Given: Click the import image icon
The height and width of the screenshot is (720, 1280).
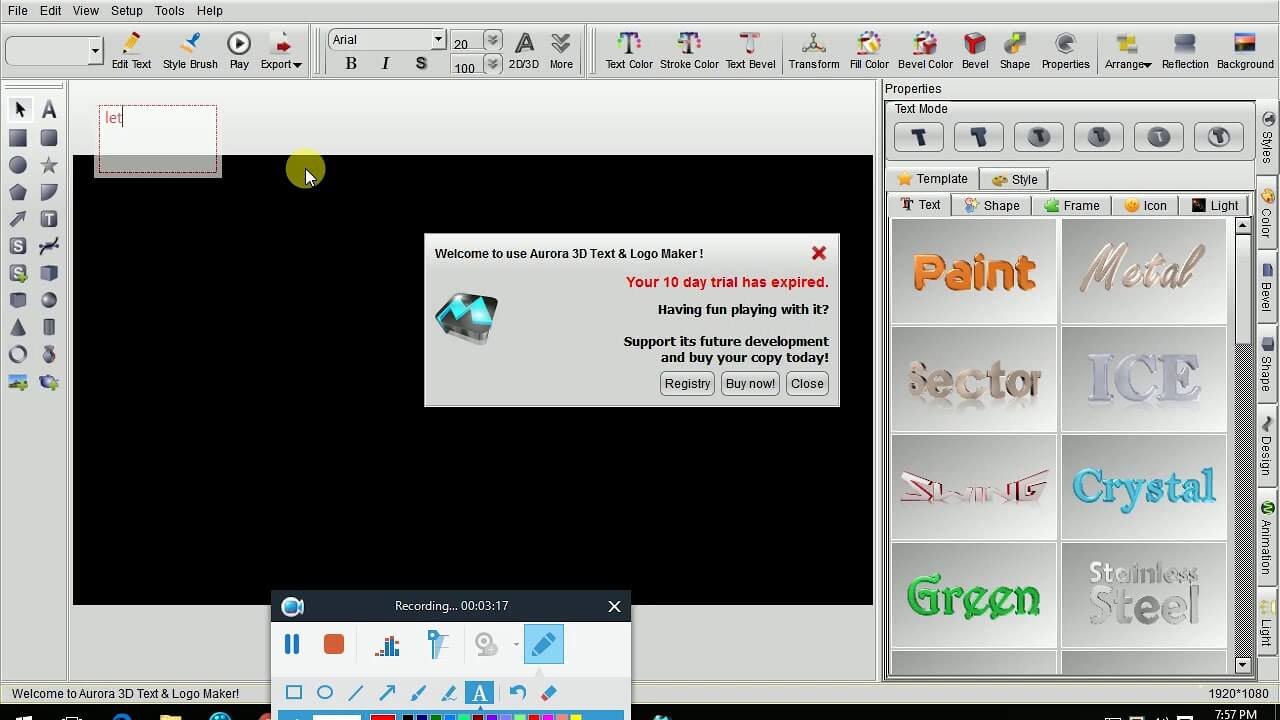Looking at the screenshot, I should point(18,382).
